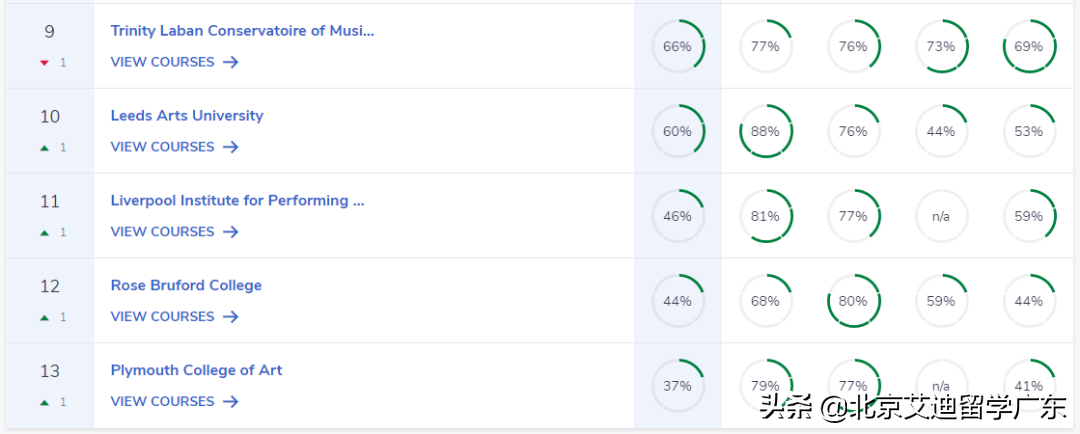Open the Trinity Laban Conservatoire link
1080x434 pixels.
[x=242, y=31]
